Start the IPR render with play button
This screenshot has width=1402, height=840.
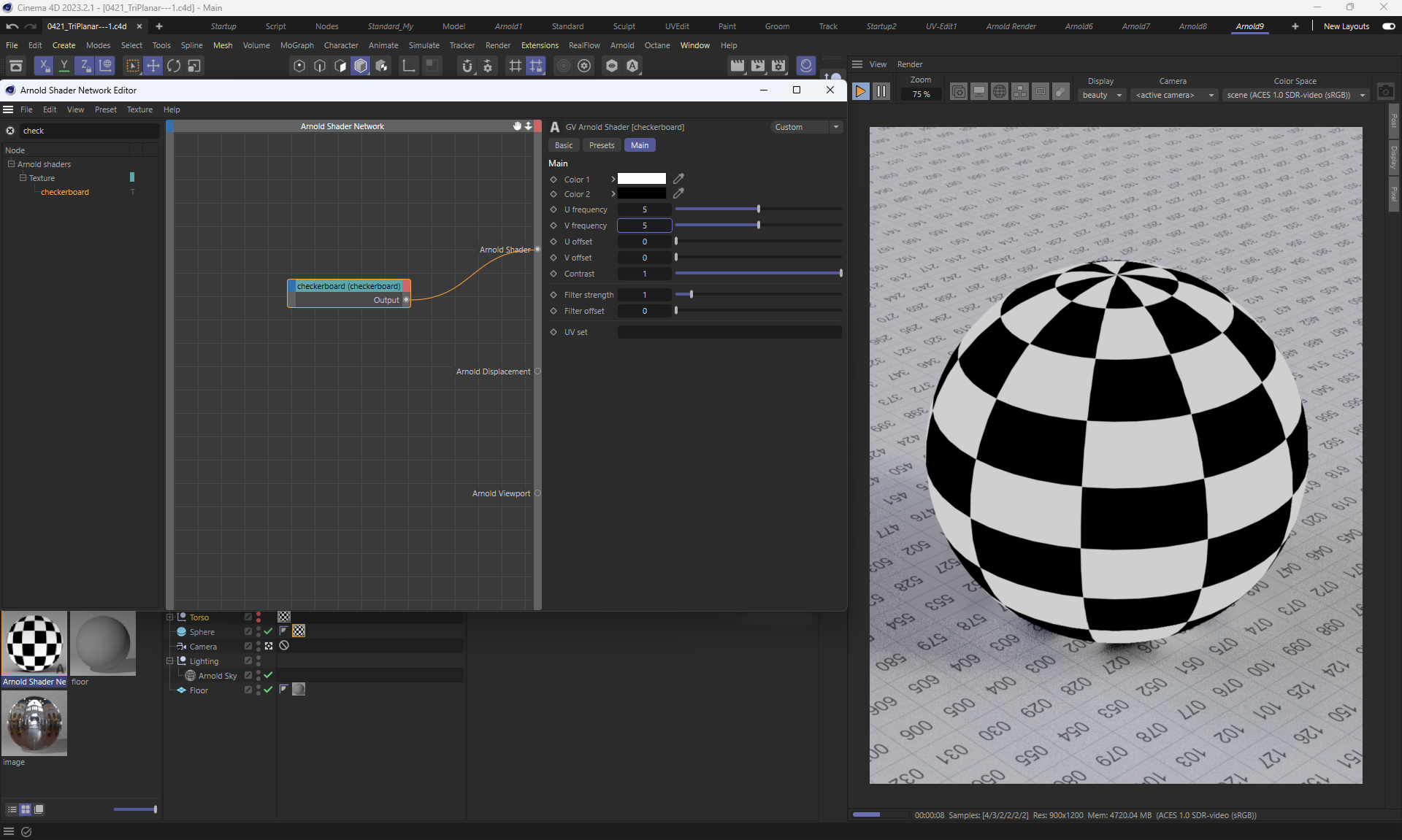pyautogui.click(x=861, y=91)
